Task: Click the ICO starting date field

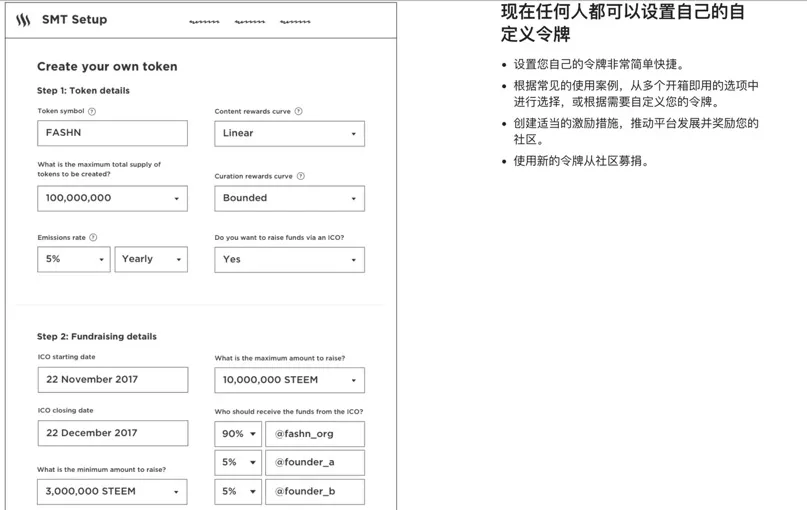Action: (x=113, y=380)
